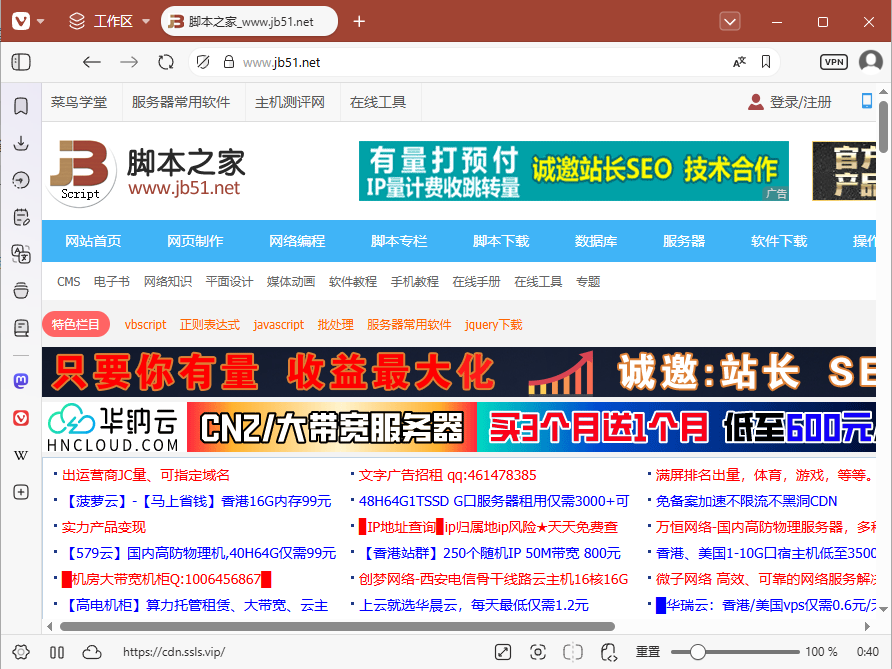This screenshot has height=669, width=892.
Task: Open the user profile avatar
Action: (871, 61)
